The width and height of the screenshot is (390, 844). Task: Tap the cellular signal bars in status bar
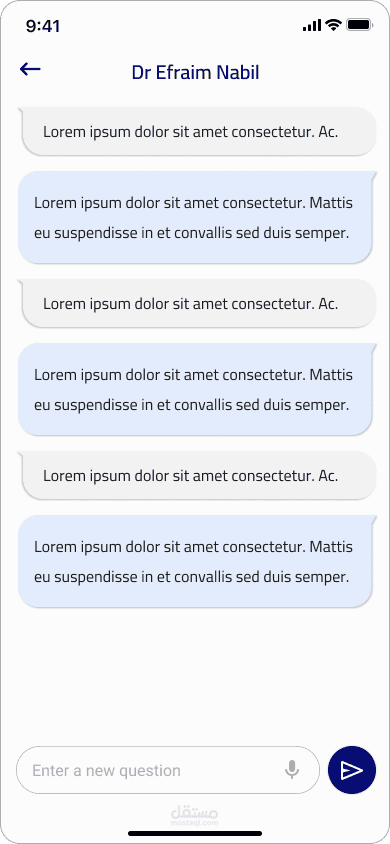[312, 25]
